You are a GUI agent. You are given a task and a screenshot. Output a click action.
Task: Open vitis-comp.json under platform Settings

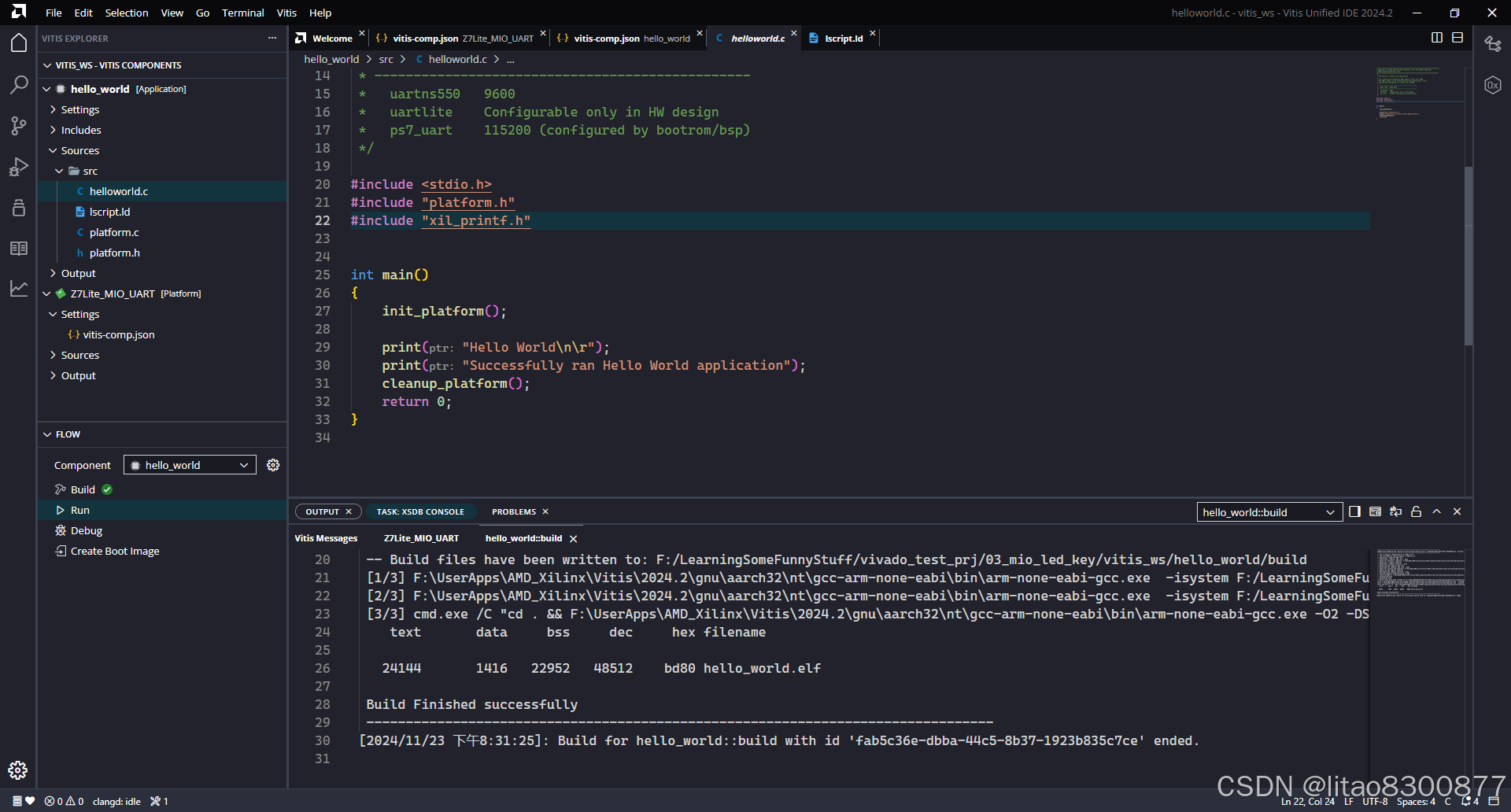point(119,334)
